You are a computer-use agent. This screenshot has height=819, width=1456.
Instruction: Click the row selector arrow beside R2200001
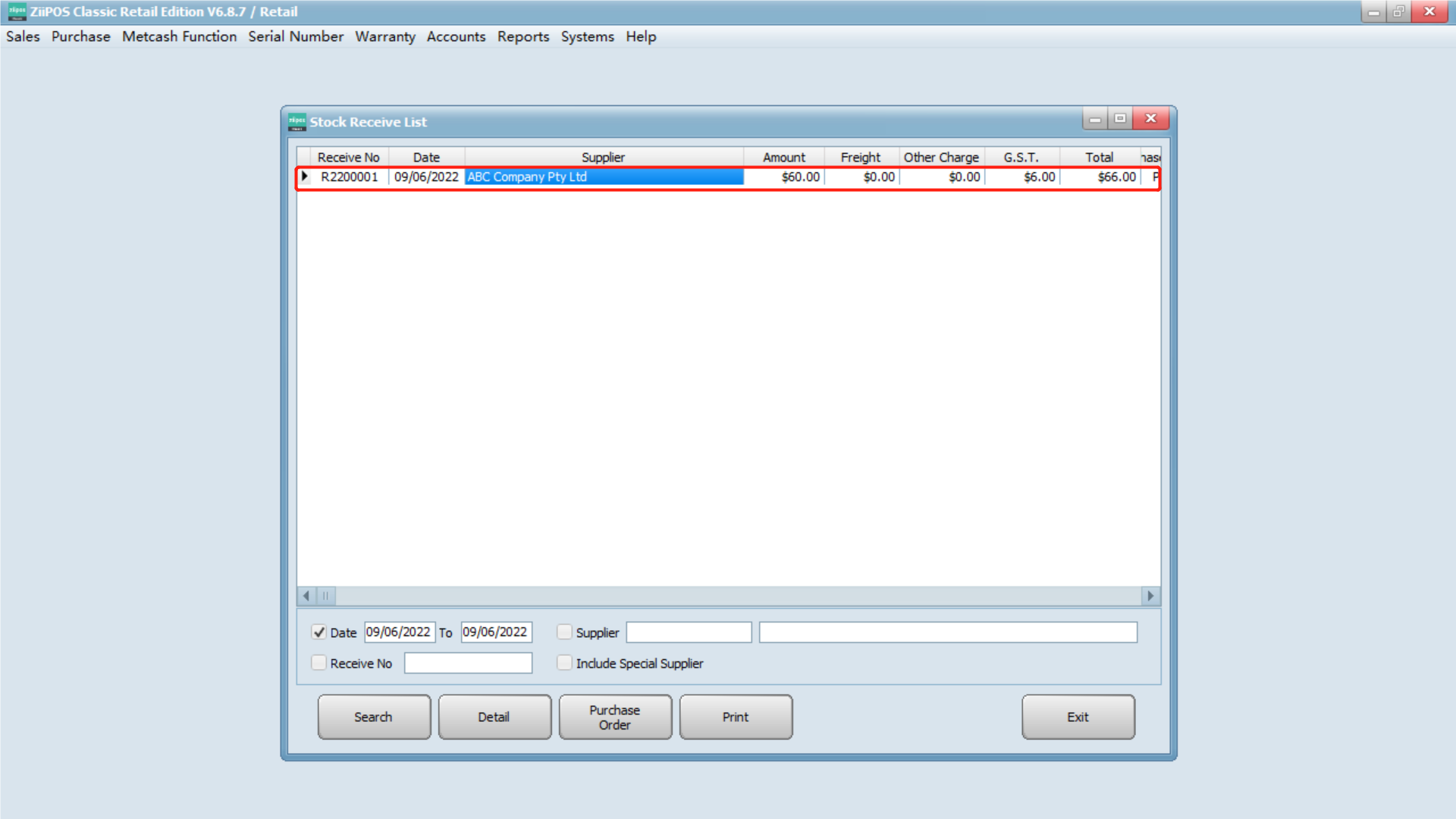306,176
